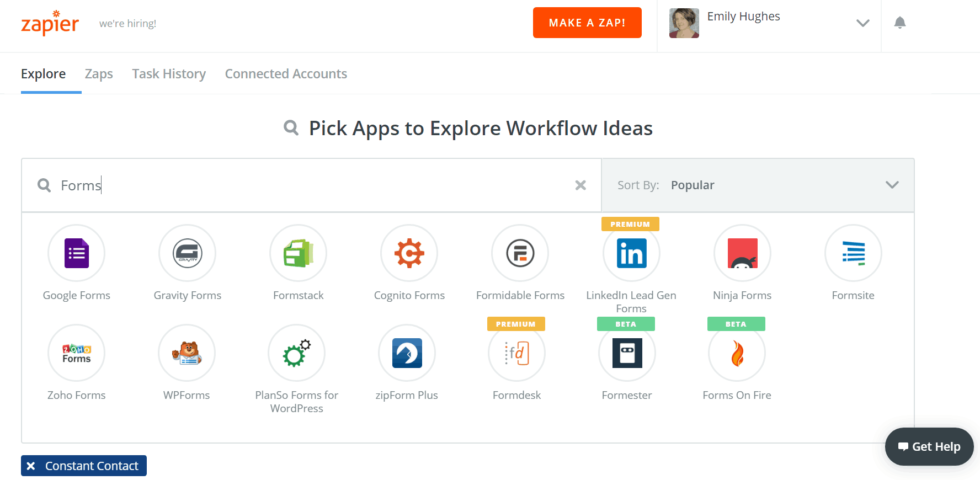Click the Emily Hughes name
The height and width of the screenshot is (480, 980).
(x=743, y=17)
